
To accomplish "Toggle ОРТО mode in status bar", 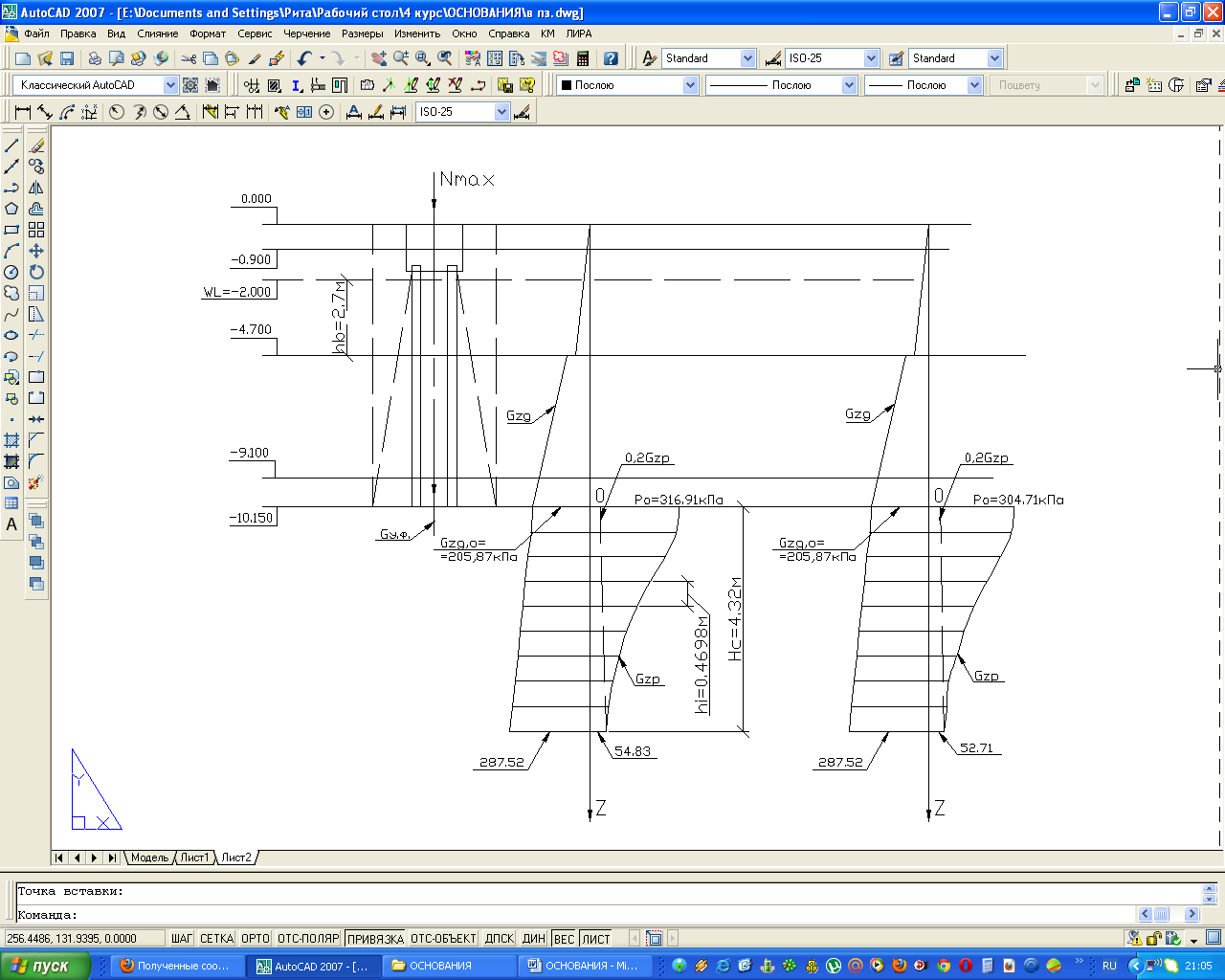I will [256, 939].
